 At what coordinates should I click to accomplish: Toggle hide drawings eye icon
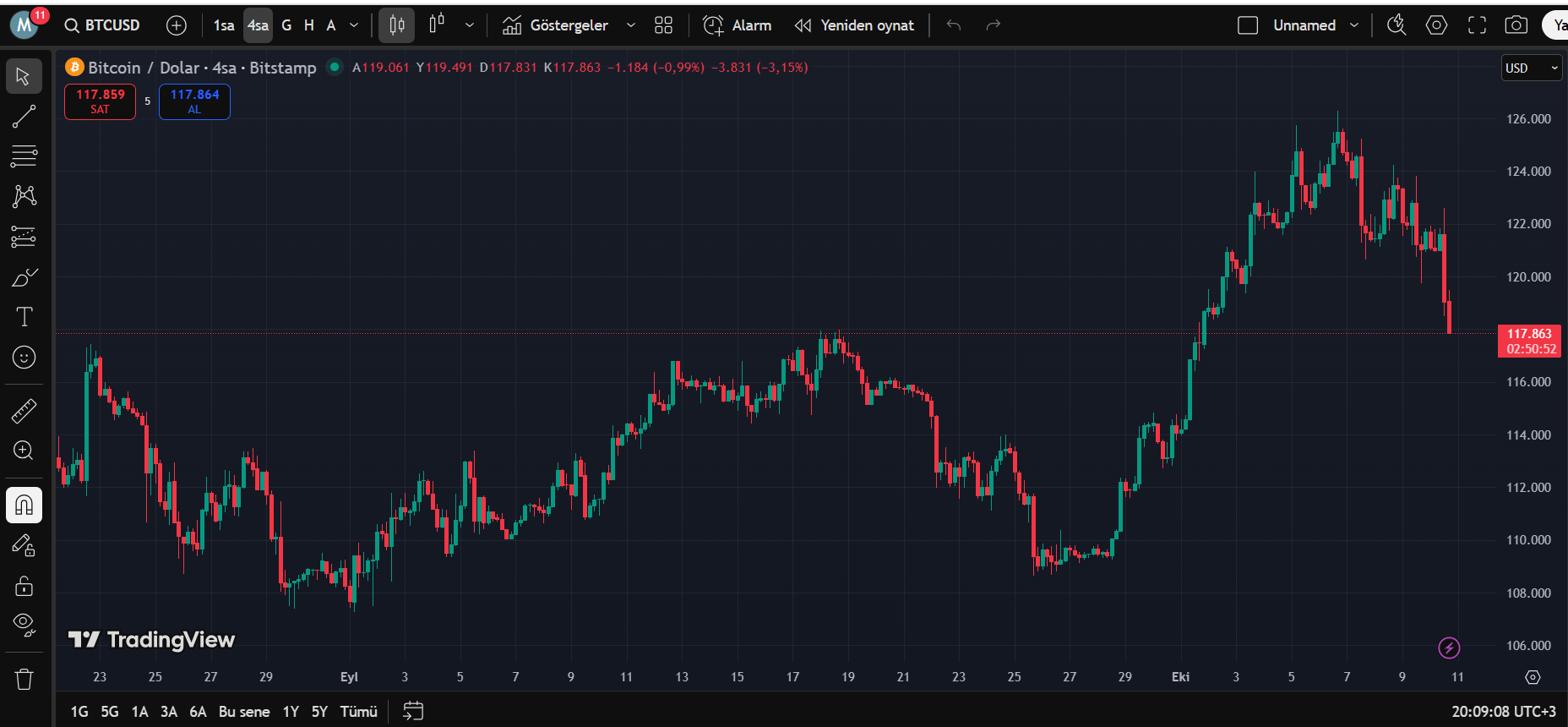(x=24, y=626)
